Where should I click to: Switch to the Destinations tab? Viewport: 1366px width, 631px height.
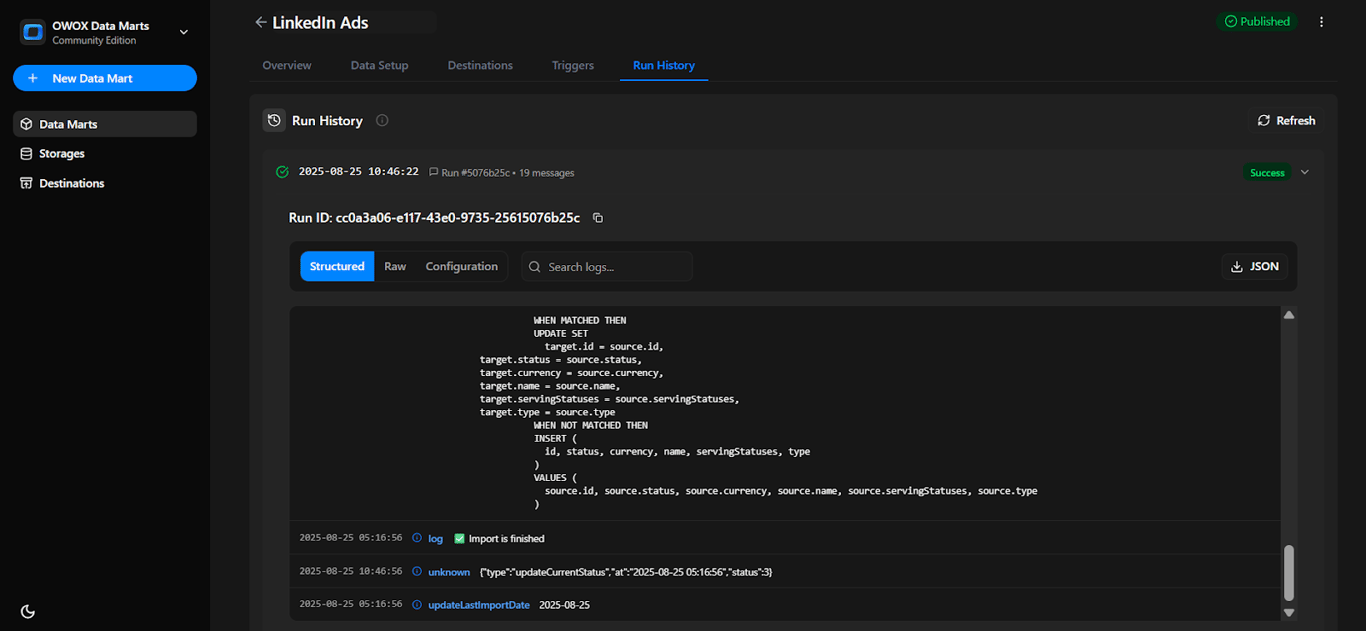[480, 65]
